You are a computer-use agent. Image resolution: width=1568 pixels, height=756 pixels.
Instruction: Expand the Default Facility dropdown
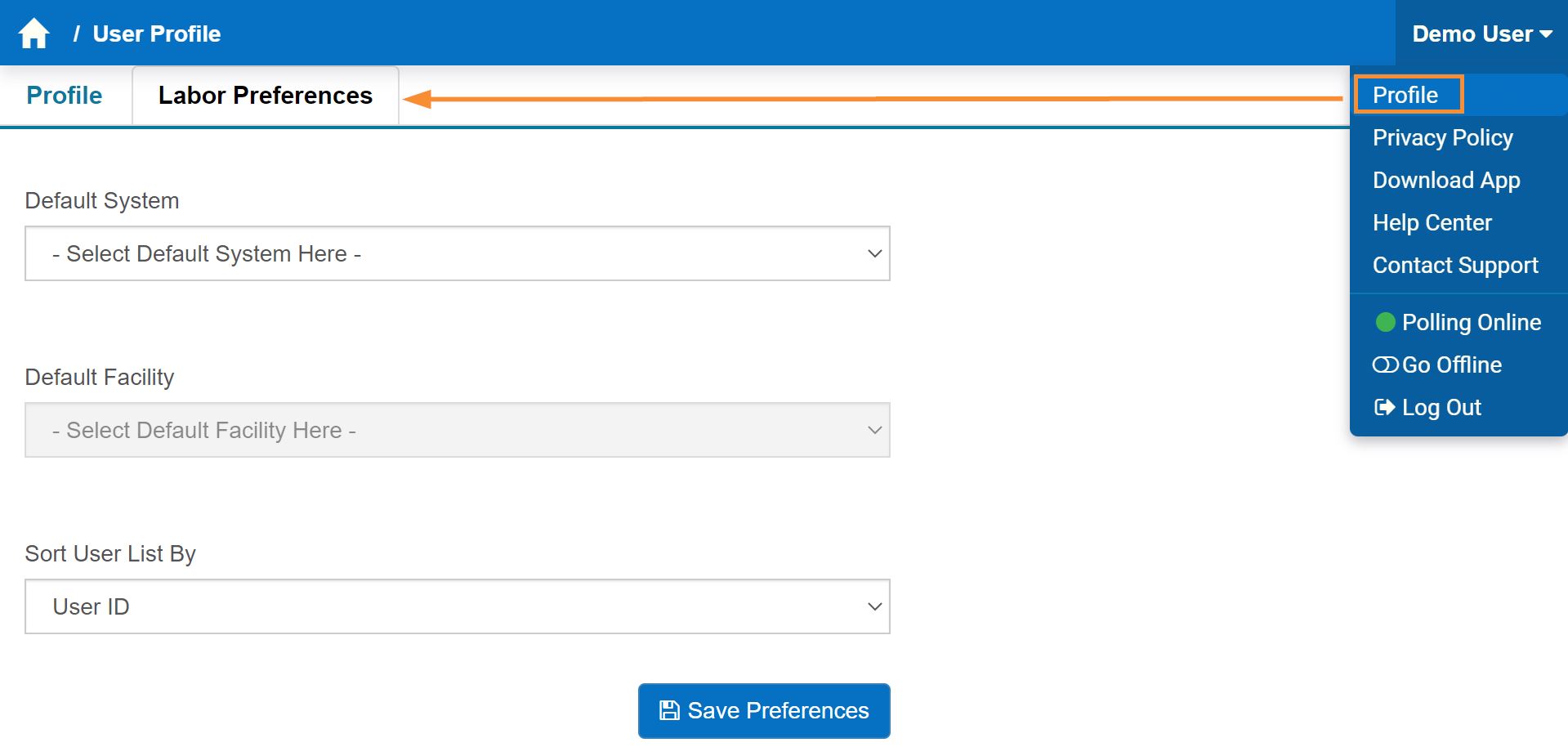click(x=458, y=431)
